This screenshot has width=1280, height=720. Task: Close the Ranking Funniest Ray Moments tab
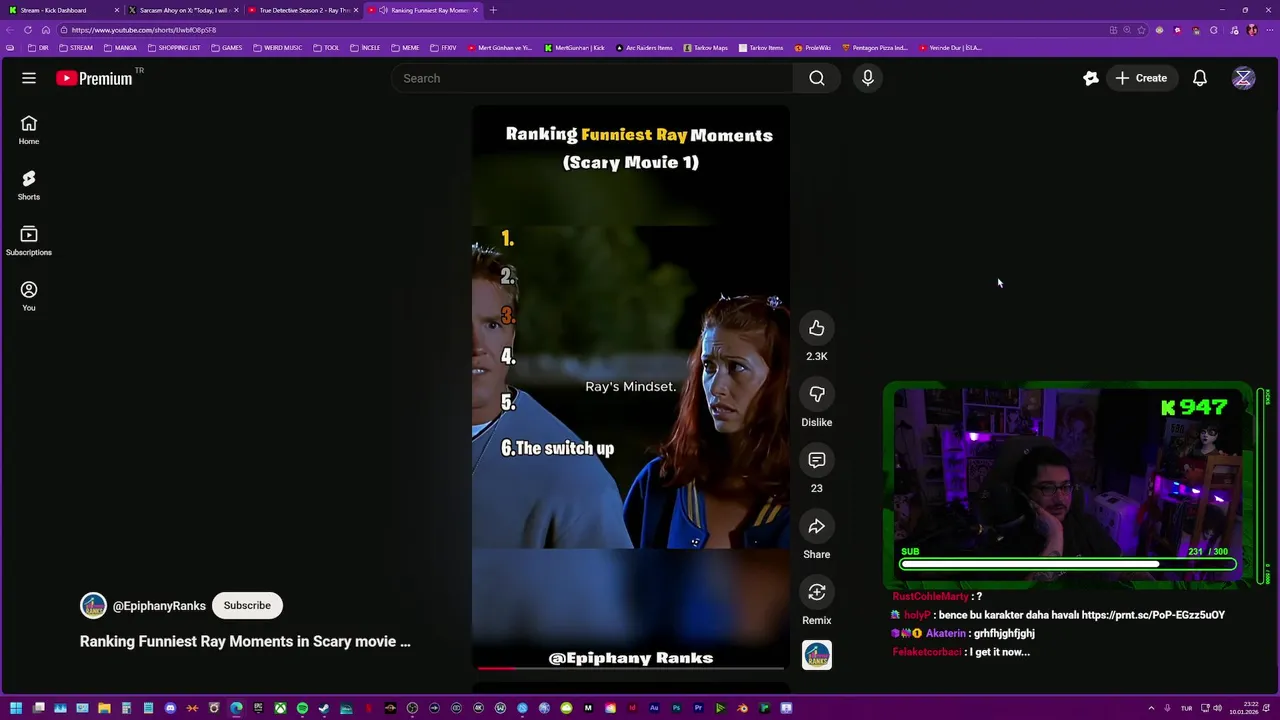coord(475,10)
